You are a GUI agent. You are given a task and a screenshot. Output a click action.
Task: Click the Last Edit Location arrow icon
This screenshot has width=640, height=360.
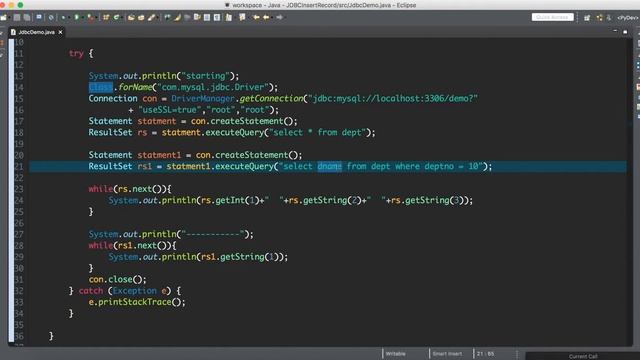256,18
